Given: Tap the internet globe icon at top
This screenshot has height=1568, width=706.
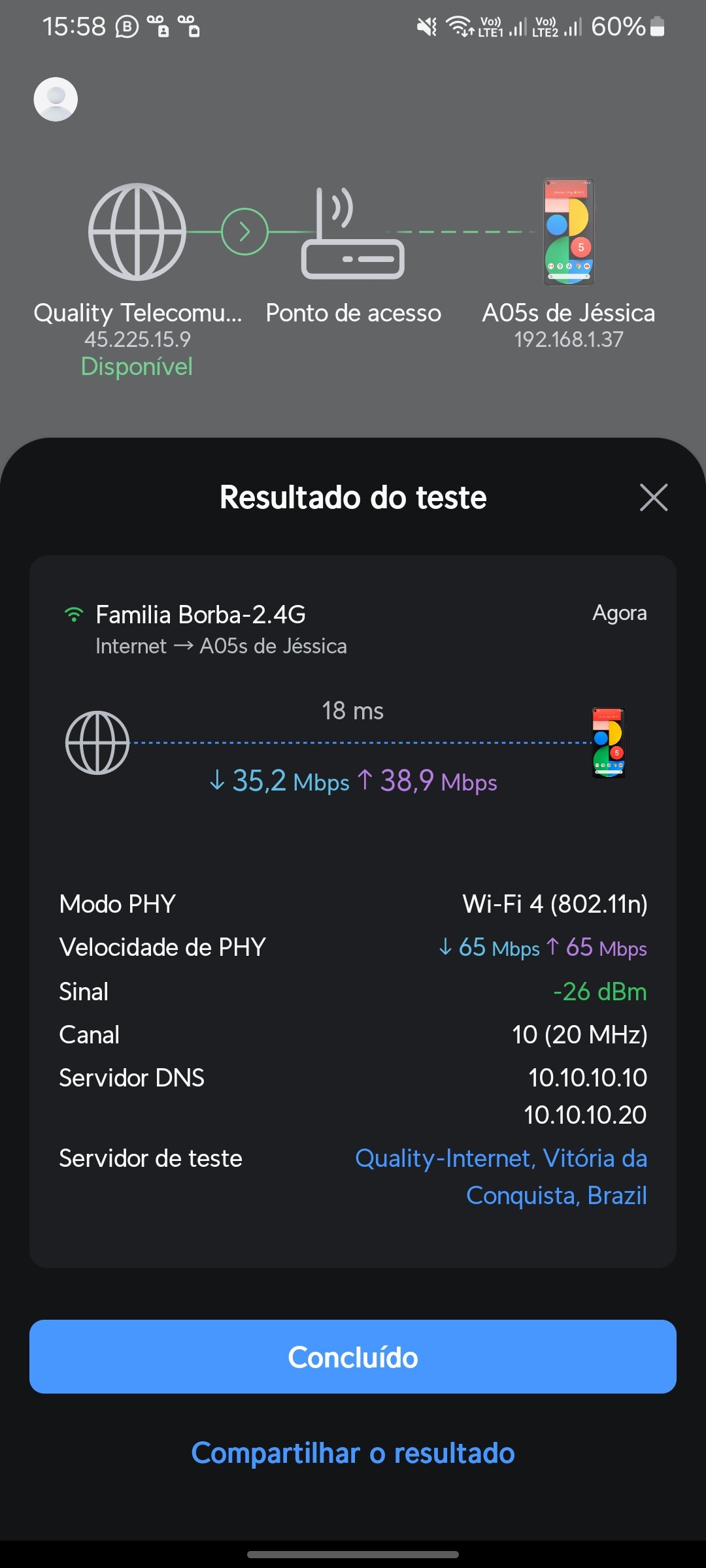Looking at the screenshot, I should (137, 232).
